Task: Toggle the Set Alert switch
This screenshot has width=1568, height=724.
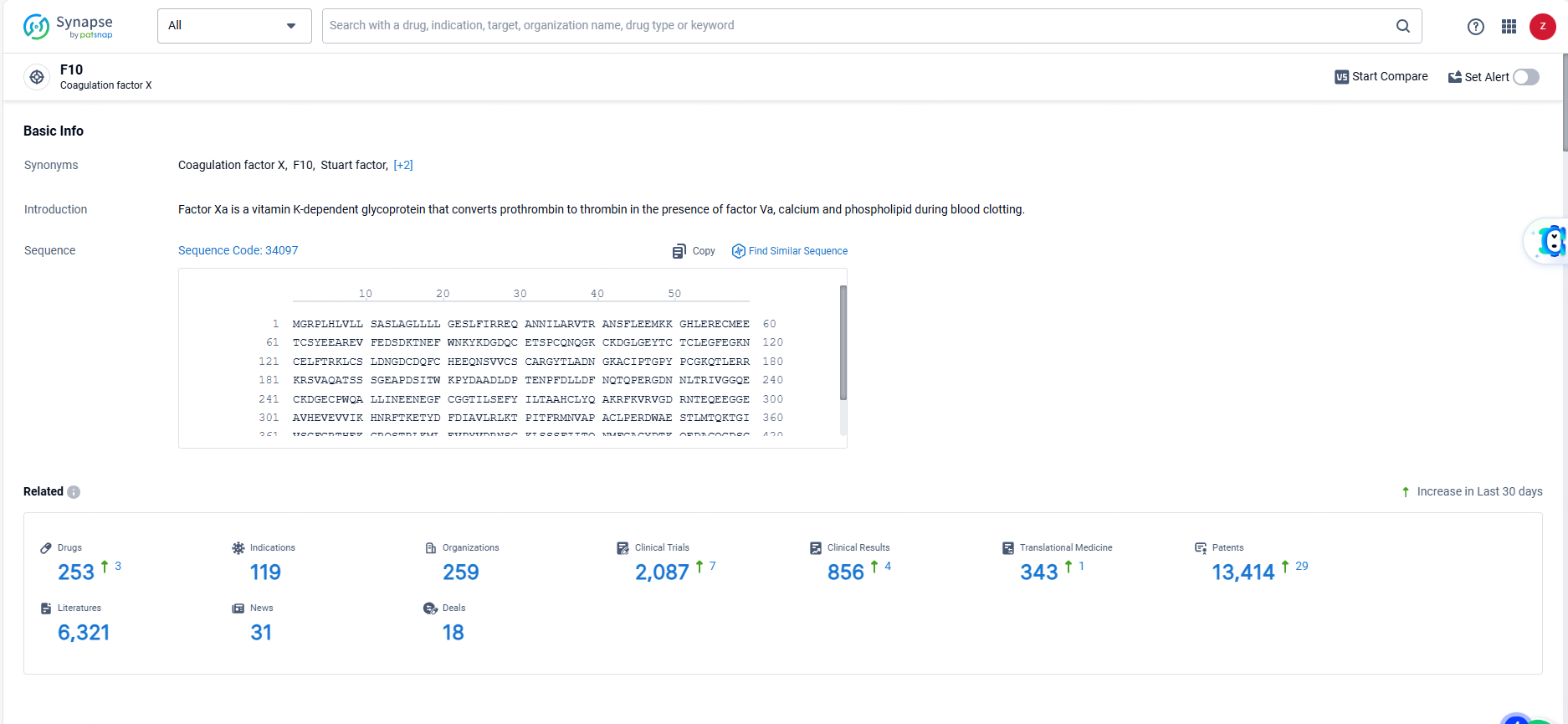Action: click(1526, 77)
